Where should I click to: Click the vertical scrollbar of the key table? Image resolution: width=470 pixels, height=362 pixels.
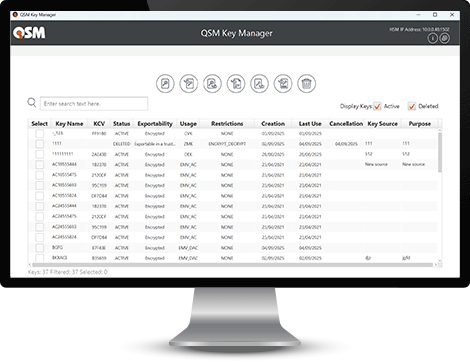tap(440, 152)
